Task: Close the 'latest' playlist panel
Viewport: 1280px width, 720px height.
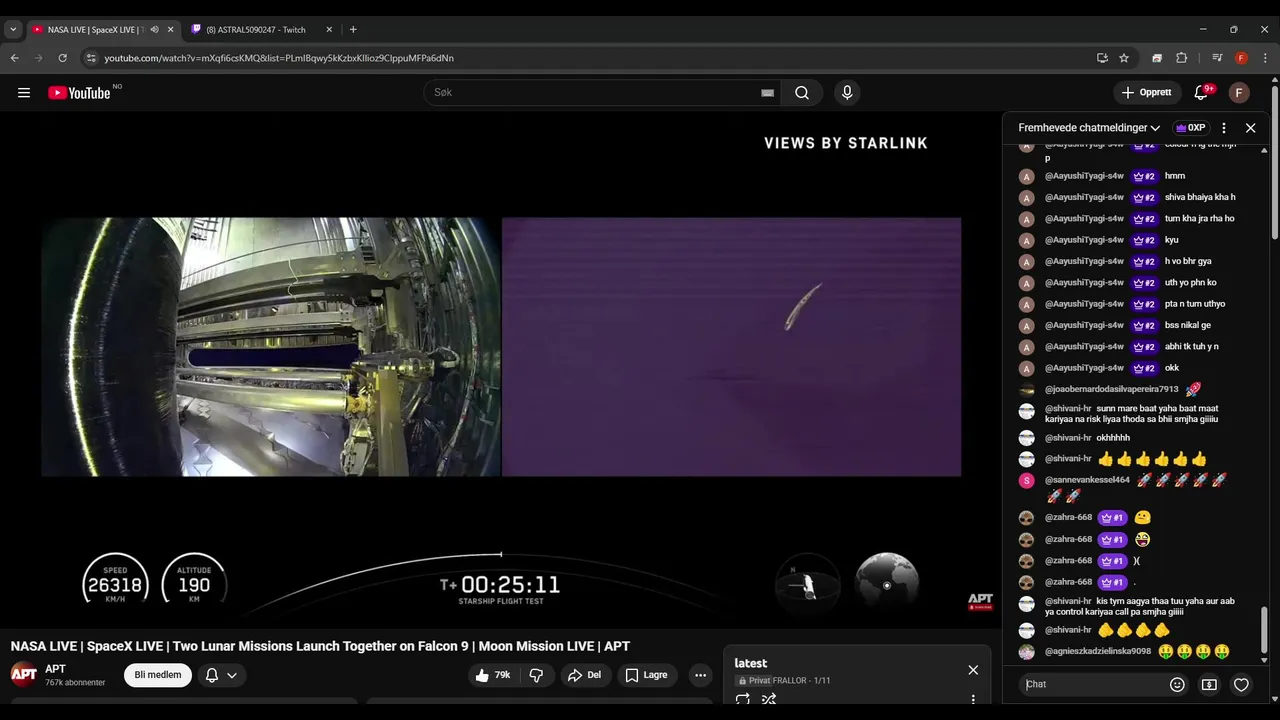Action: point(973,670)
